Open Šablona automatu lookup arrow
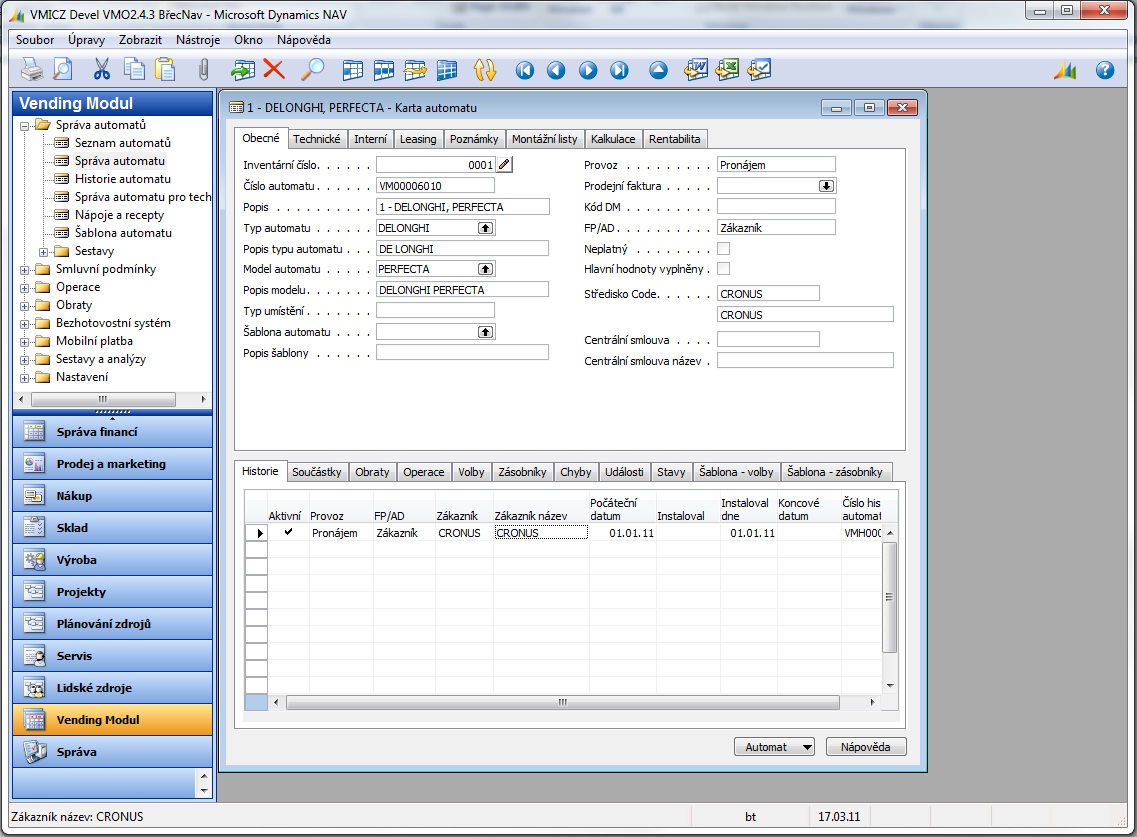Screen dimensions: 1137x837 point(485,332)
